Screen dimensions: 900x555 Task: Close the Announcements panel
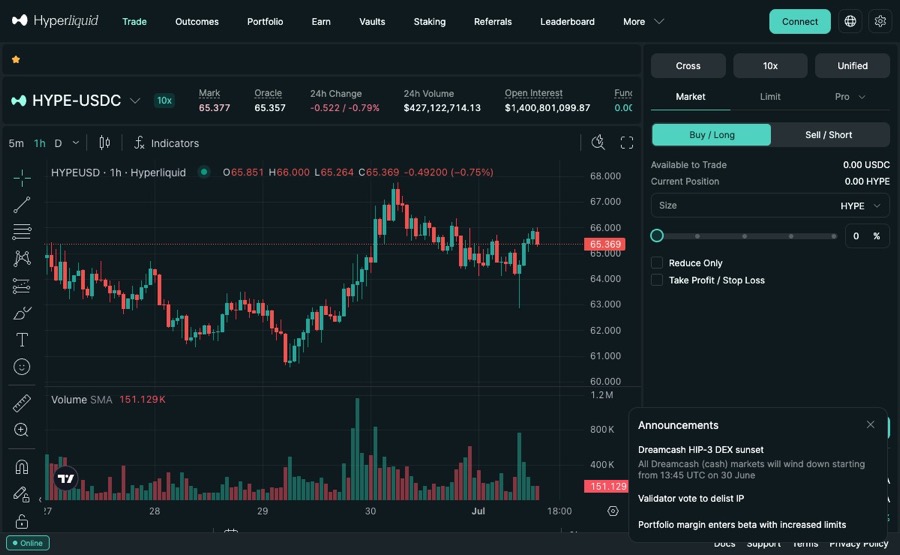(871, 425)
